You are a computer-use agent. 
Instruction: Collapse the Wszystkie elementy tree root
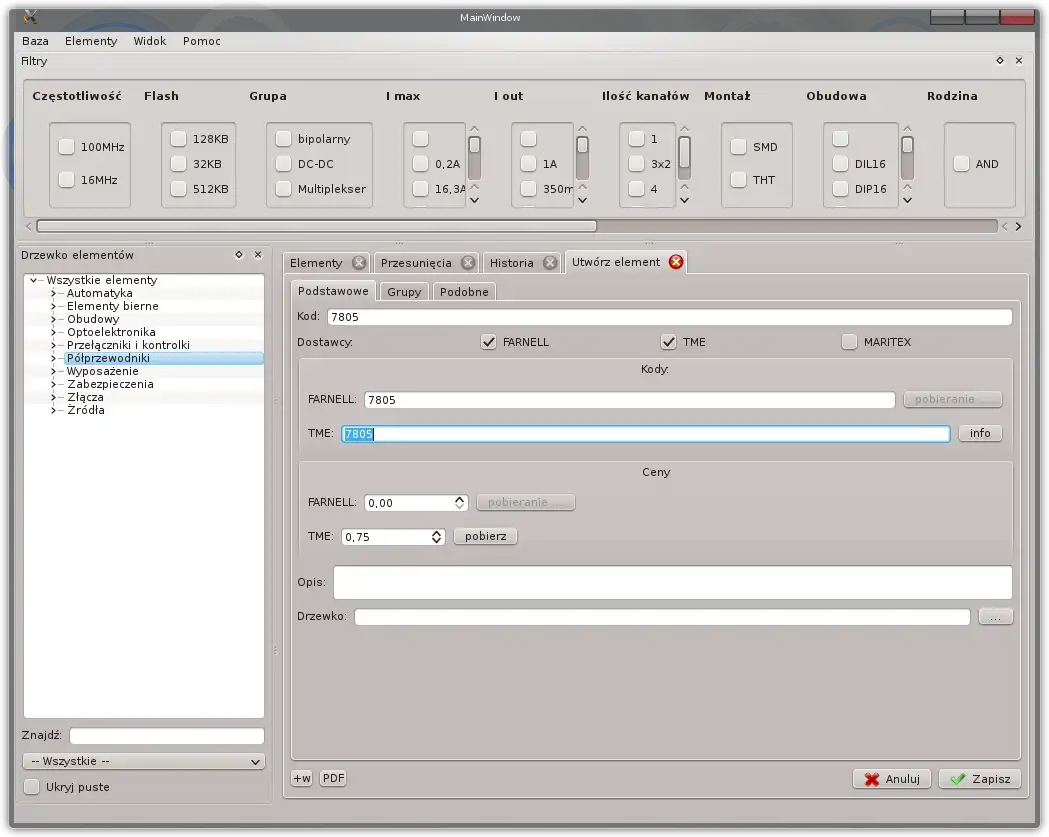[x=35, y=281]
